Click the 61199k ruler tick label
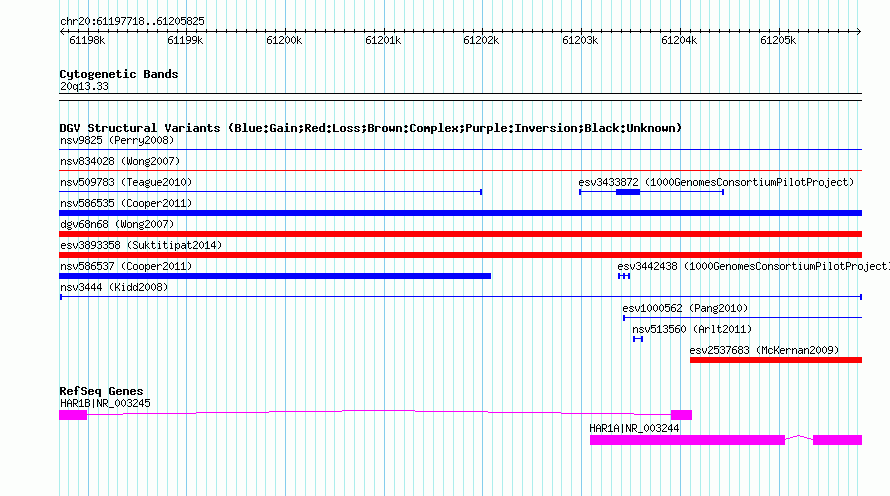 (185, 40)
